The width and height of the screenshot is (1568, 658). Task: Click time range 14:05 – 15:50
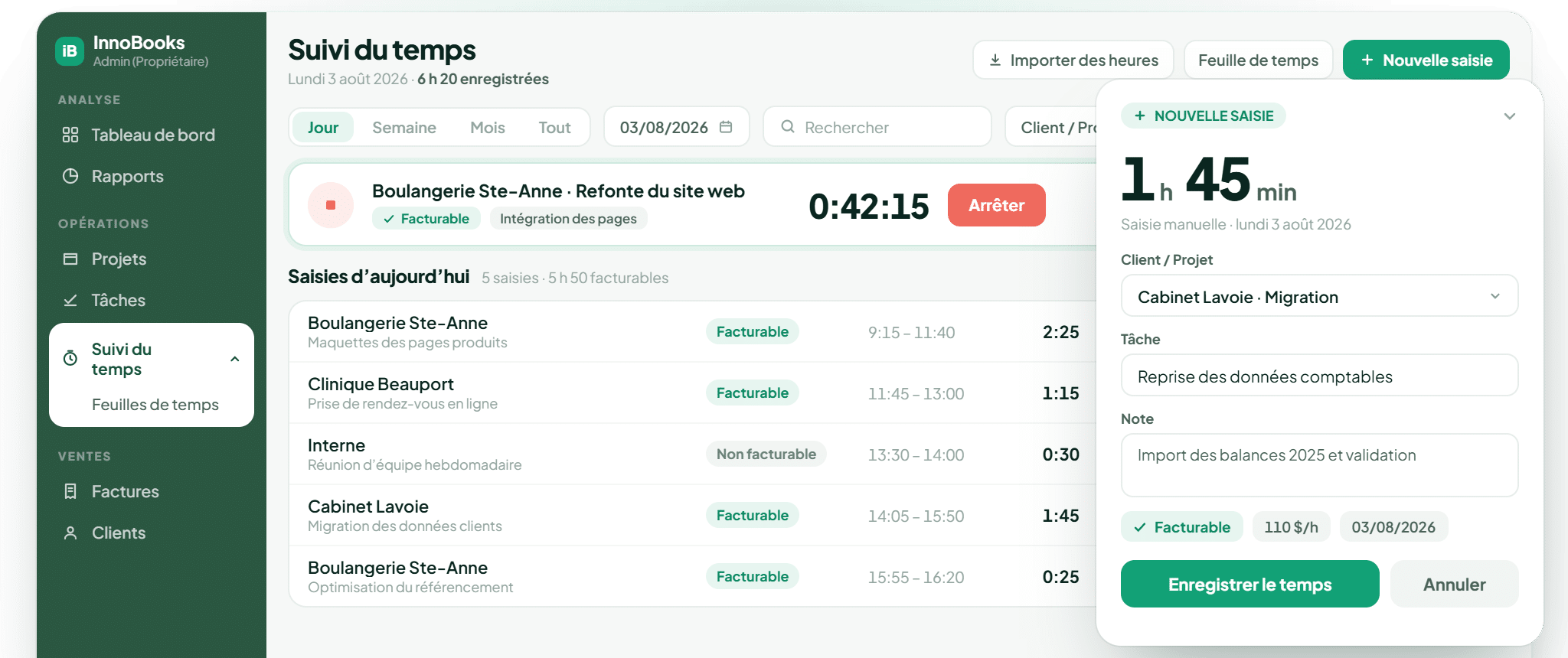tap(916, 516)
